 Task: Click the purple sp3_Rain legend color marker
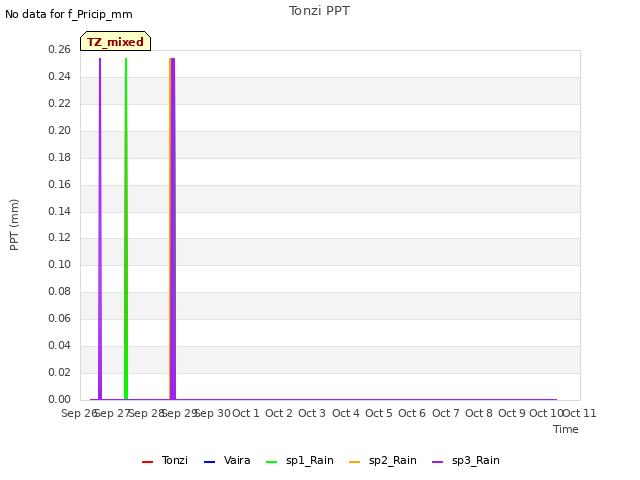pos(438,462)
